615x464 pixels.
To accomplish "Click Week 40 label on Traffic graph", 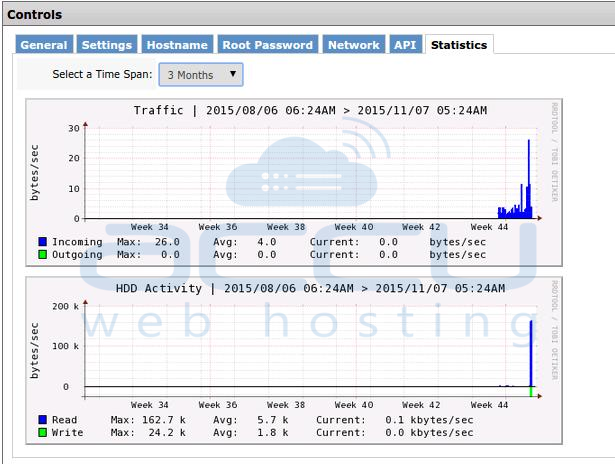I will 354,227.
